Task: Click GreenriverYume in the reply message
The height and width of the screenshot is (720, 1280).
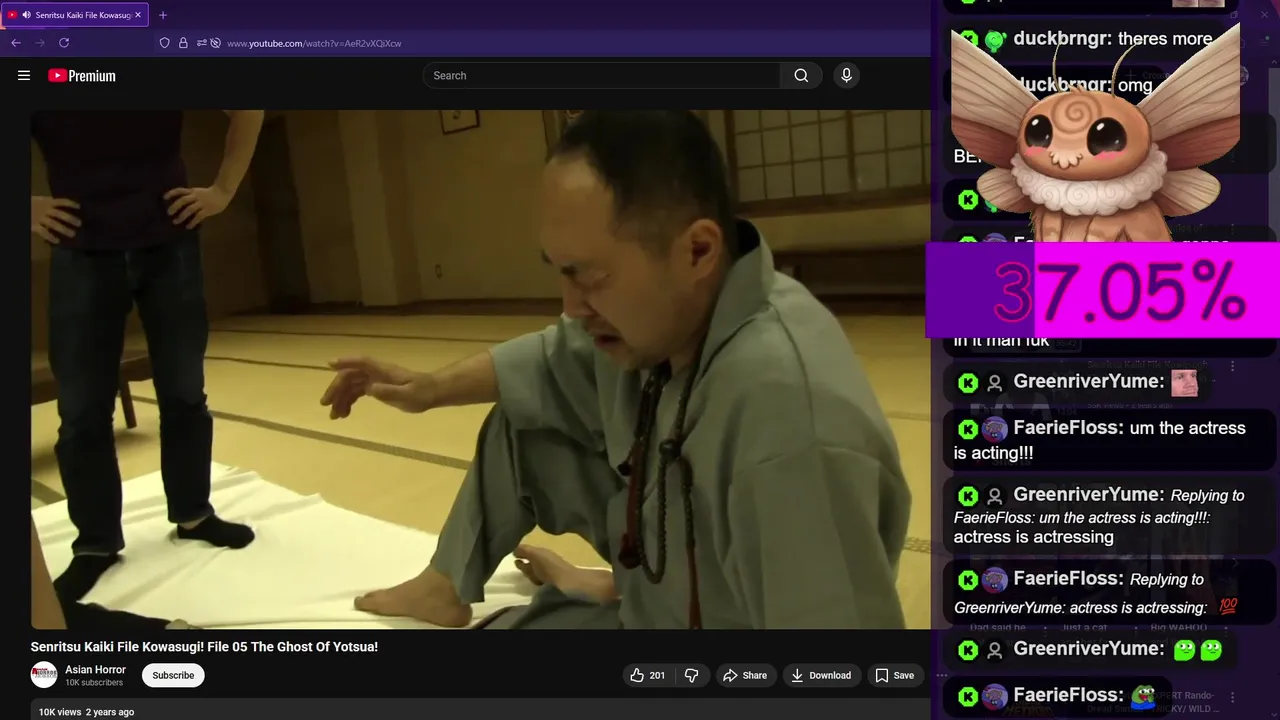Action: click(x=1089, y=495)
